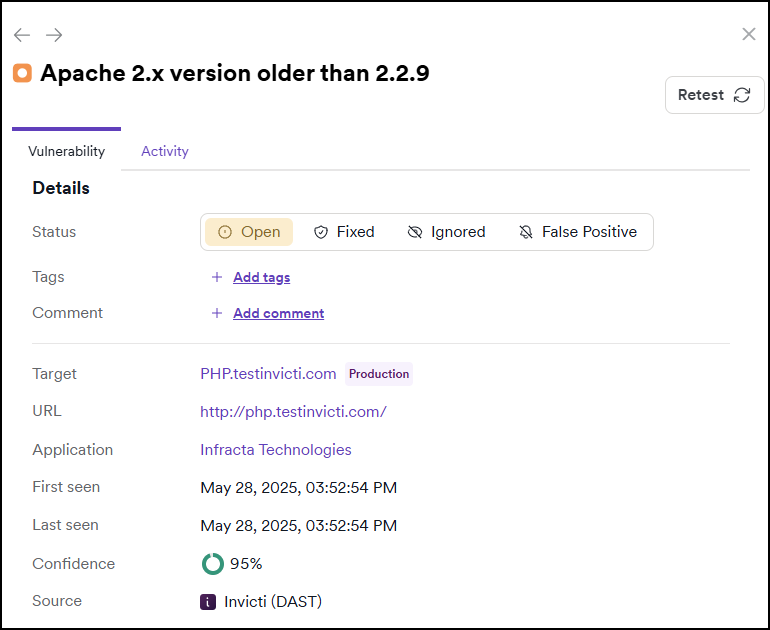The width and height of the screenshot is (770, 630).
Task: Set status to Open
Action: [x=249, y=232]
